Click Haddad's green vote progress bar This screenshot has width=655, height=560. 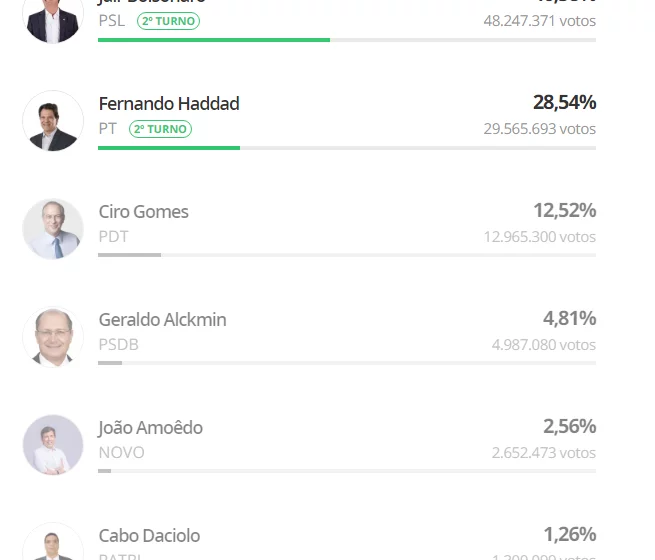(169, 148)
